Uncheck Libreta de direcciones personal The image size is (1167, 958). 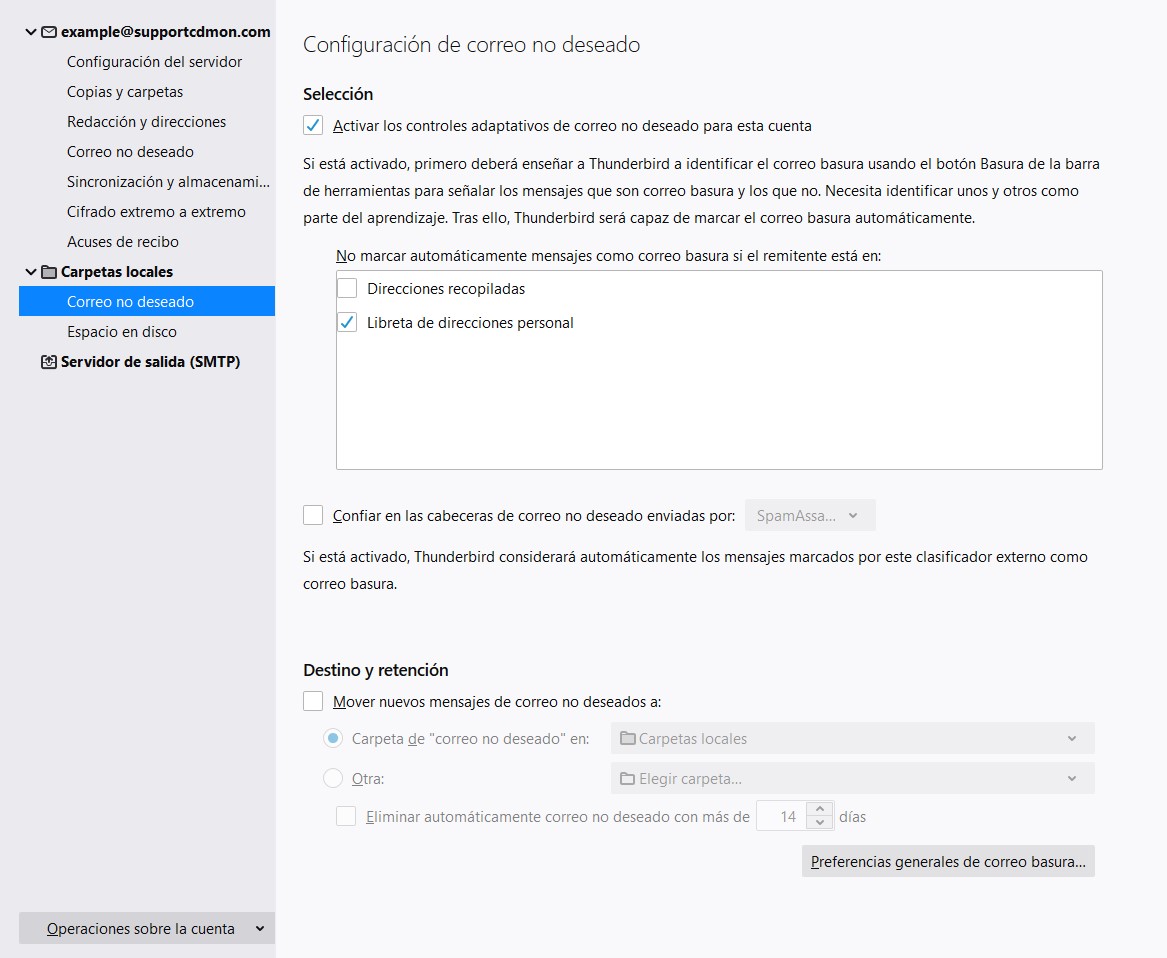coord(347,323)
